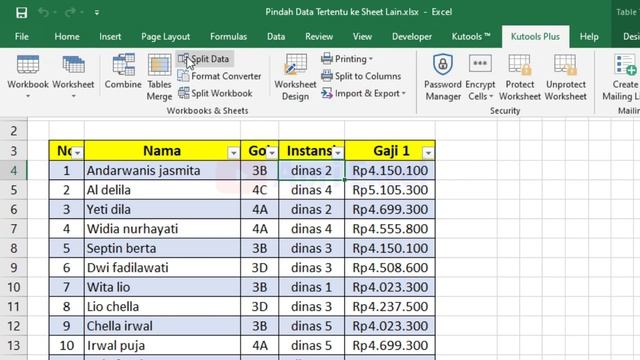Select the cell Dwi fadilawati
Viewport: 640px width, 360px height.
tap(162, 268)
